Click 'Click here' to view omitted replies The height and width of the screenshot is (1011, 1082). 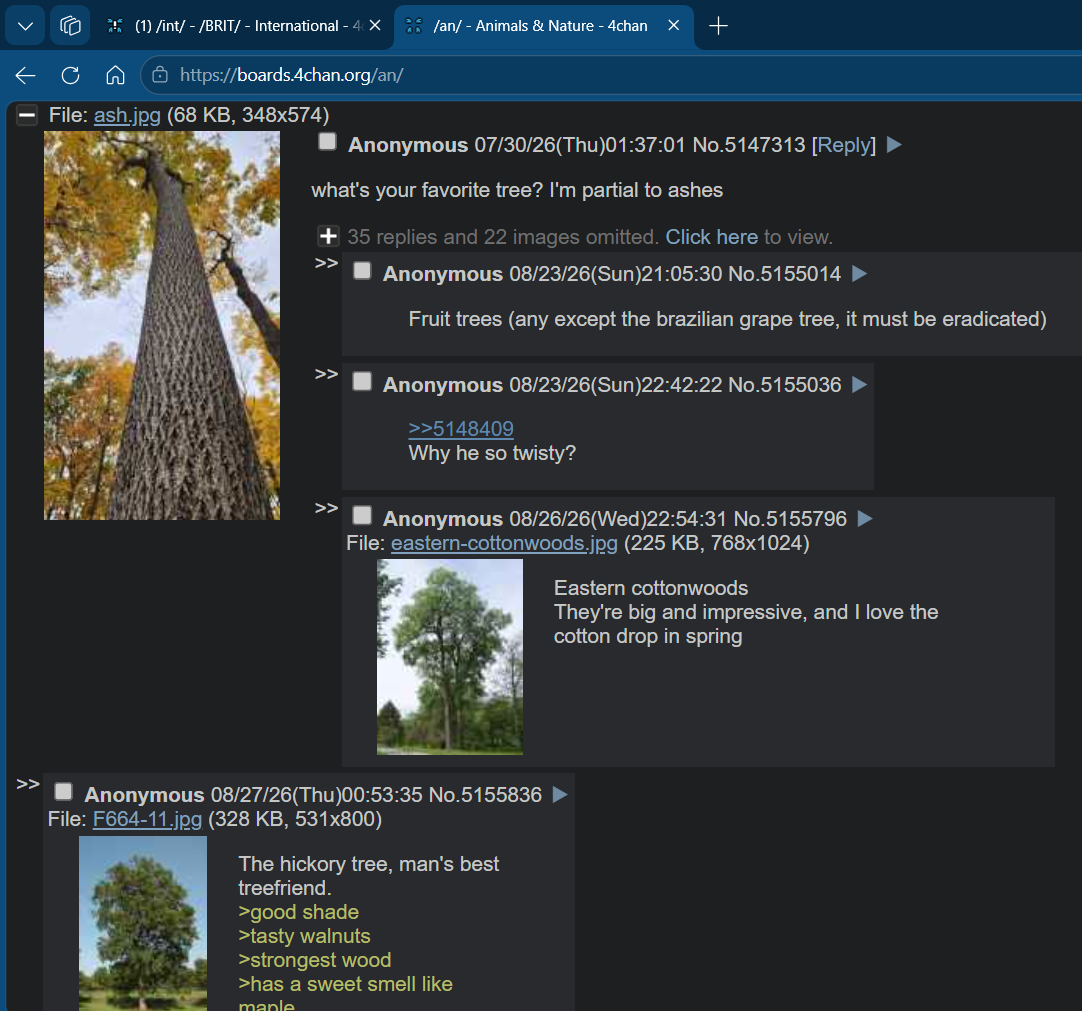(711, 237)
